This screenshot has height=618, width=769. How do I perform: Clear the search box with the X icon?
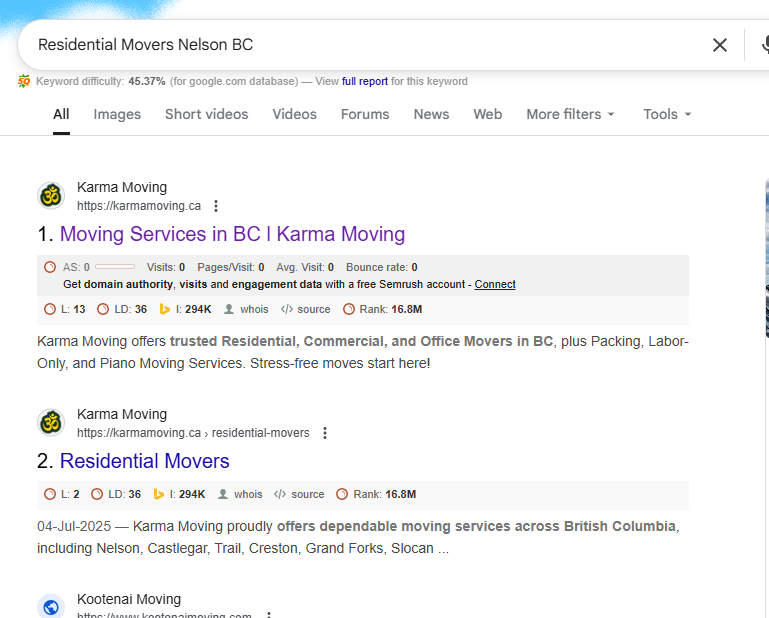(720, 45)
